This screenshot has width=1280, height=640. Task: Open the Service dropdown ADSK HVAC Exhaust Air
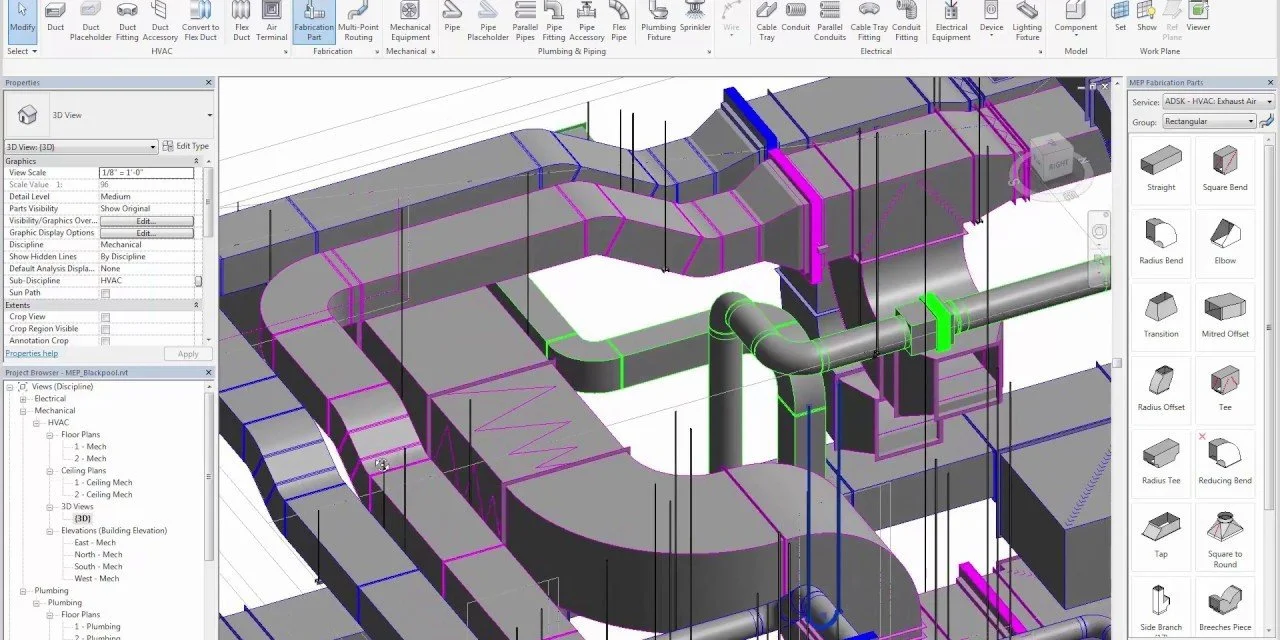[1219, 101]
